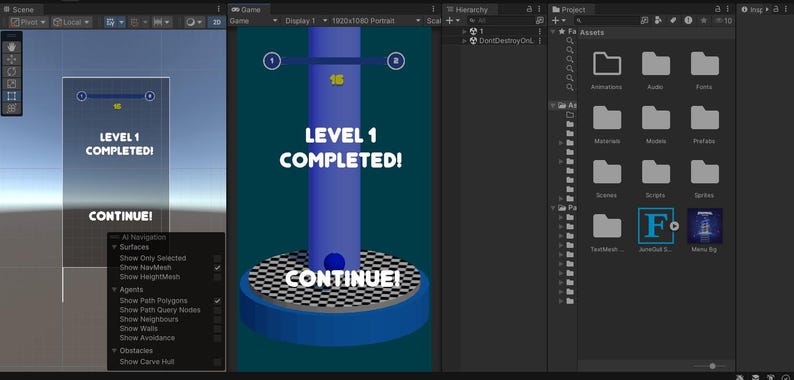Image resolution: width=794 pixels, height=380 pixels.
Task: Enable Show Neighbours checkbox
Action: point(217,320)
